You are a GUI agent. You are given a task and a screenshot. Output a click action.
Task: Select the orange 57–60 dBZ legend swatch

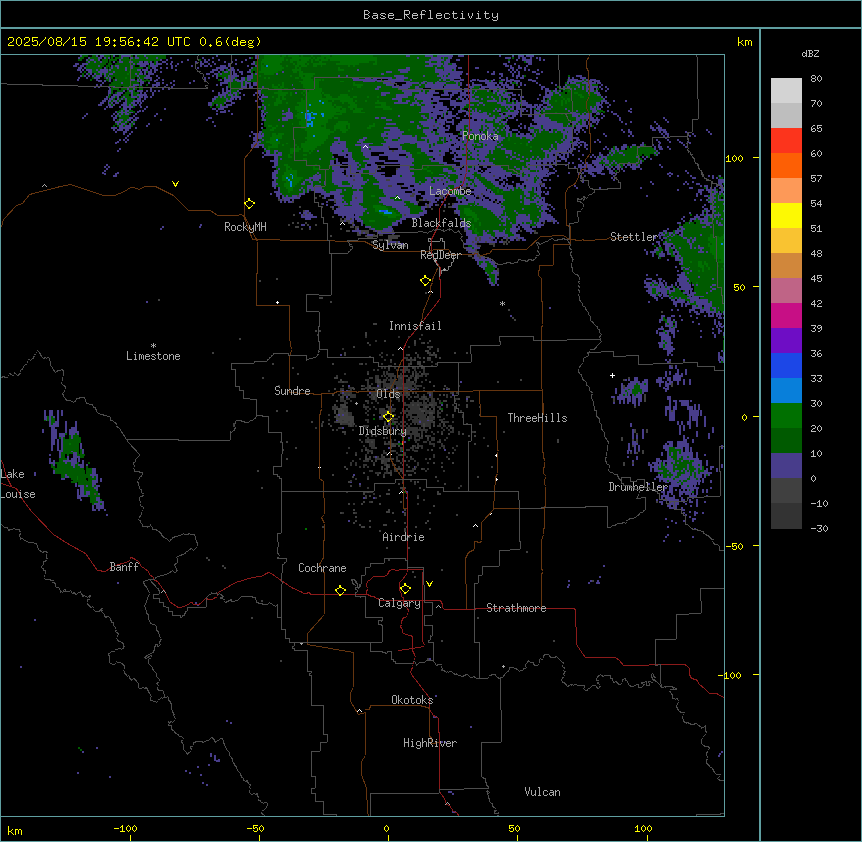click(x=786, y=165)
